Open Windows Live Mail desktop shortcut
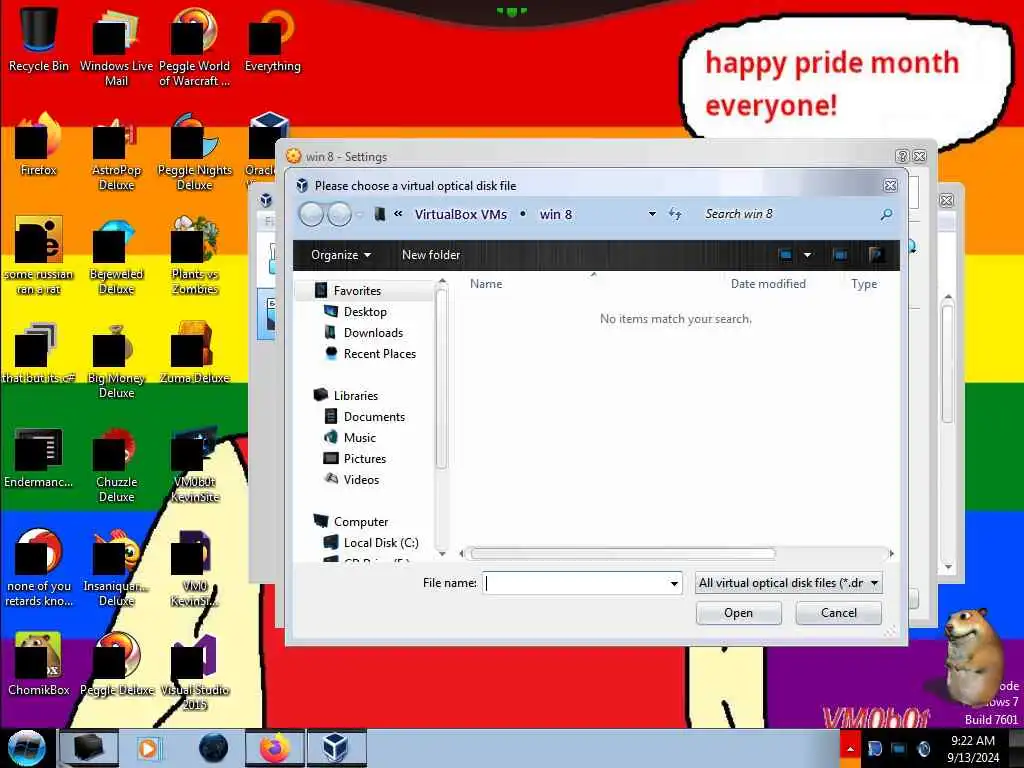Screen dimensions: 1024x768 [116, 47]
